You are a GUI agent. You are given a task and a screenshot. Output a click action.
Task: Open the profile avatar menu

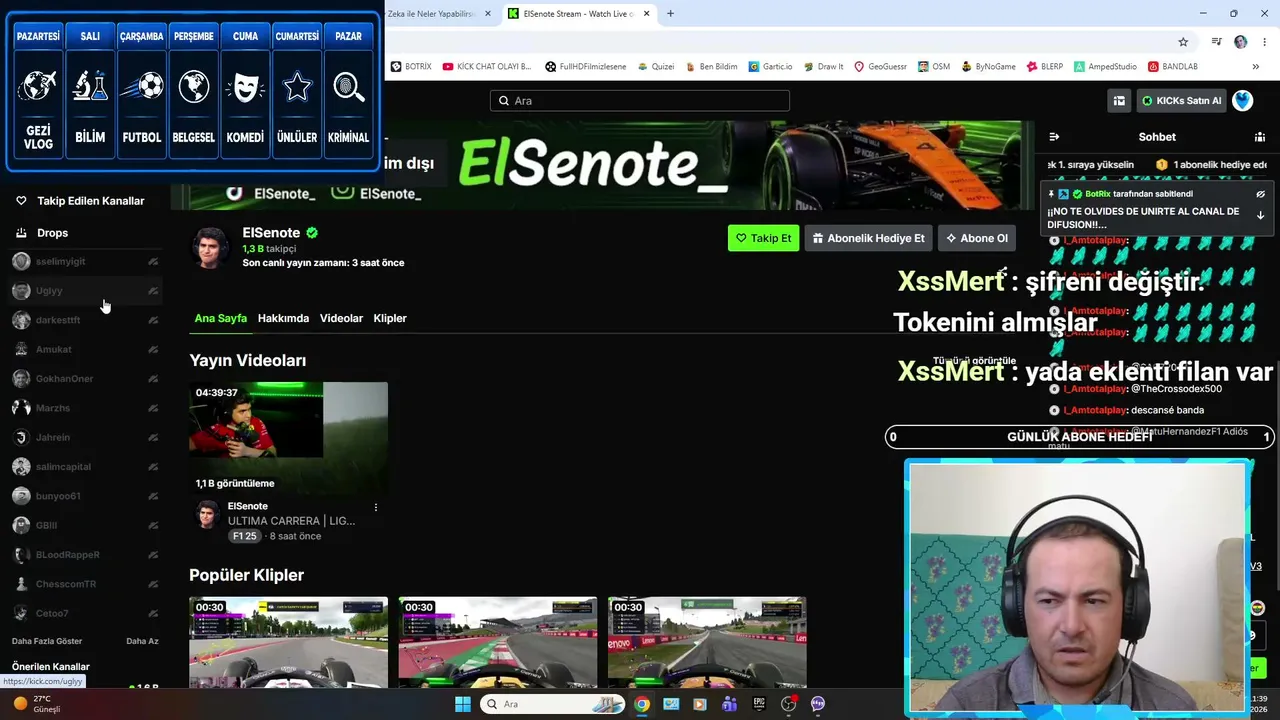tap(1243, 101)
